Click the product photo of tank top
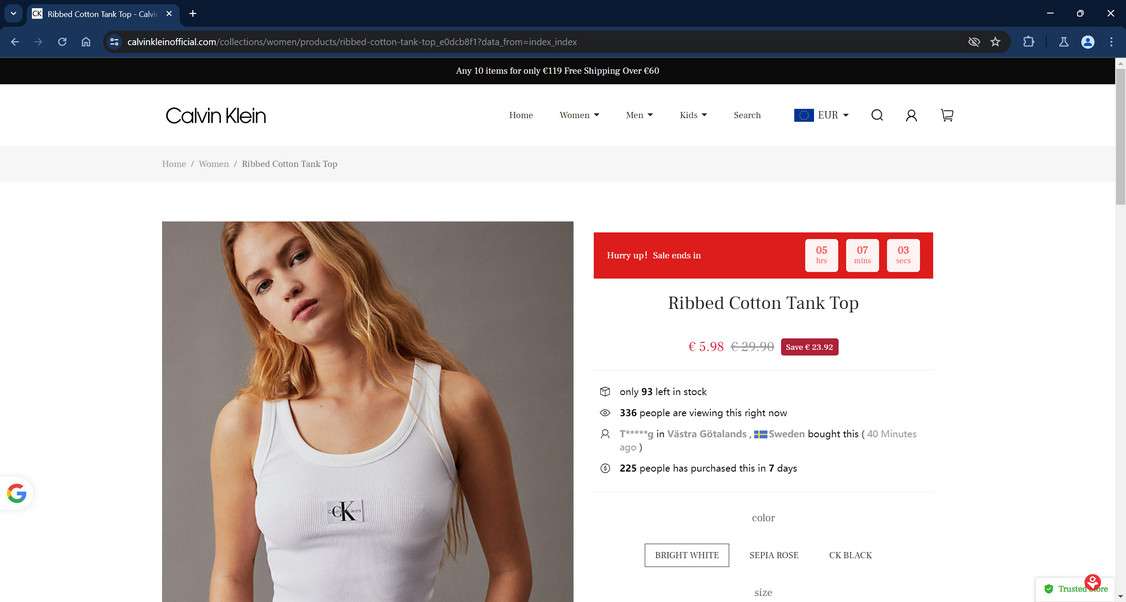This screenshot has width=1126, height=602. click(x=368, y=412)
